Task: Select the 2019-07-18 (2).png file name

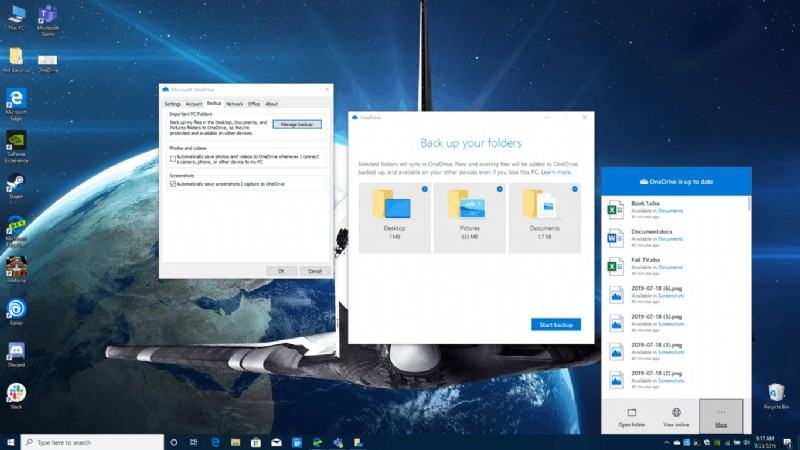Action: coord(657,373)
